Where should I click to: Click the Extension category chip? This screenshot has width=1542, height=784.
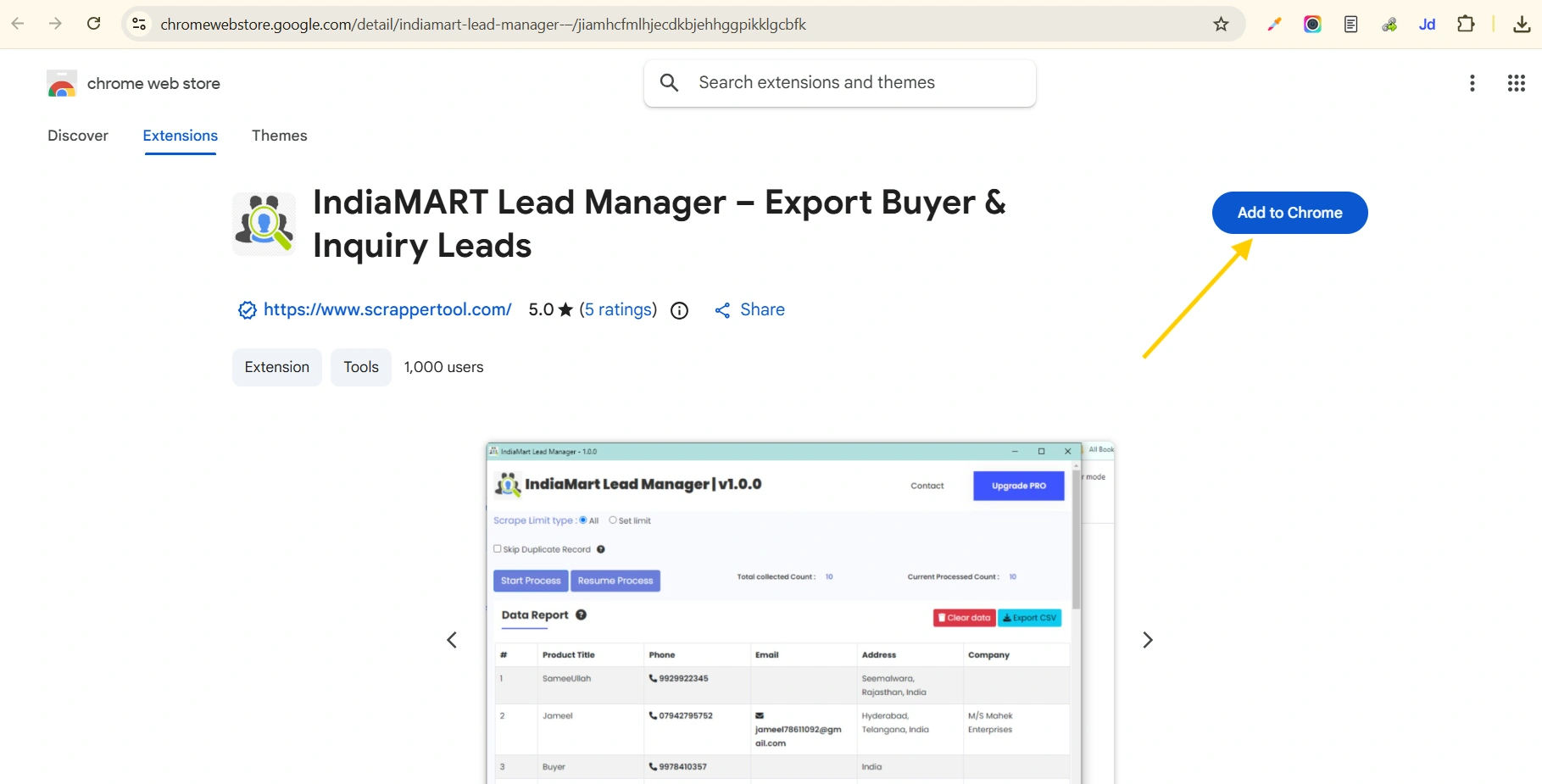(277, 367)
